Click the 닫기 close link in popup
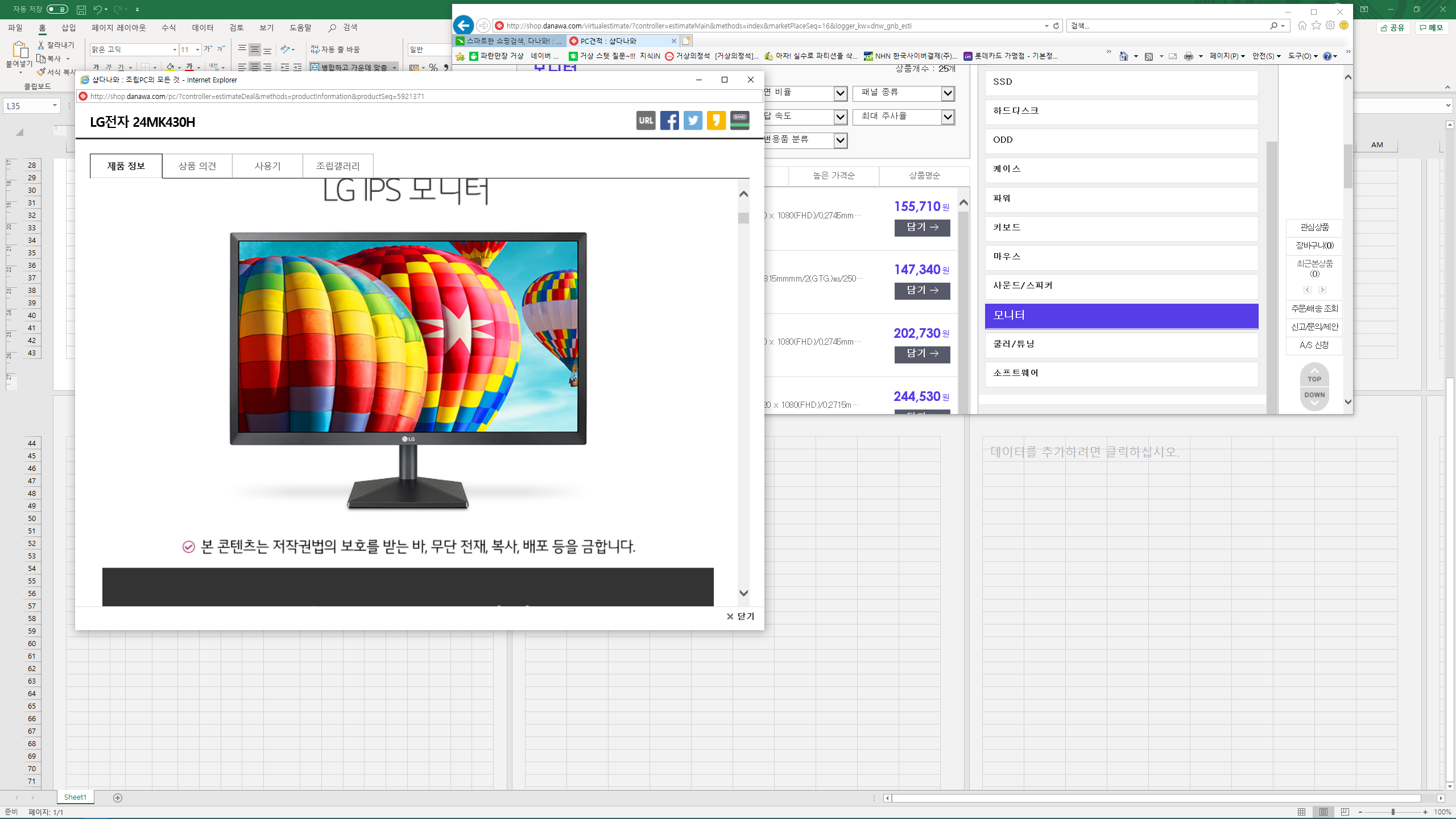This screenshot has width=1456, height=819. (740, 617)
